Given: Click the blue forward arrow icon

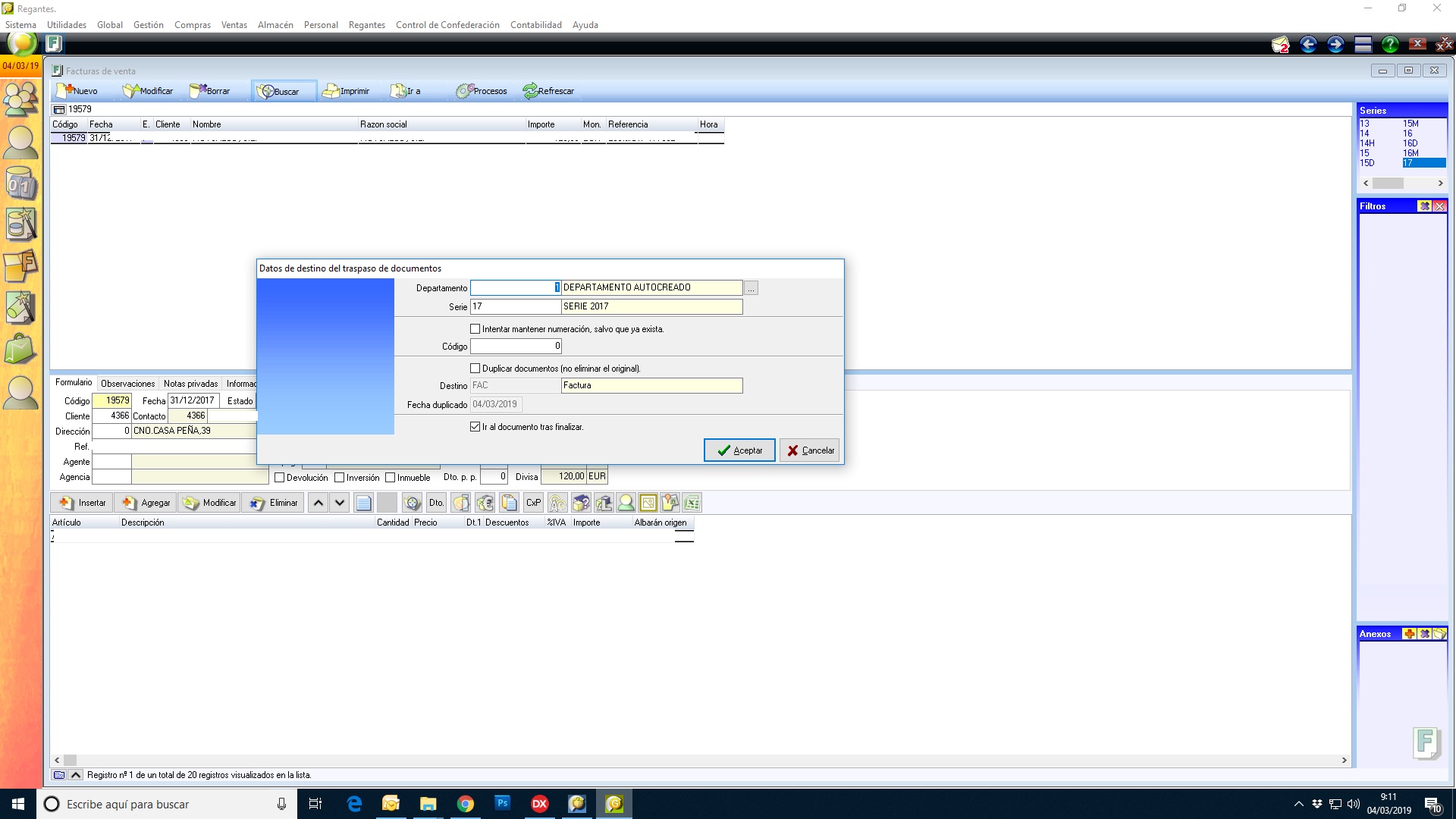Looking at the screenshot, I should (1335, 45).
